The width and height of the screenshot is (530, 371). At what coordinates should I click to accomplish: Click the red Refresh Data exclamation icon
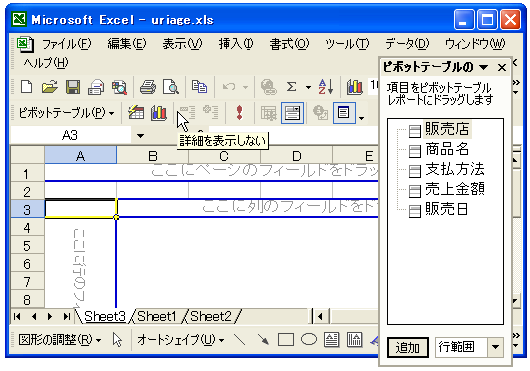coord(240,113)
